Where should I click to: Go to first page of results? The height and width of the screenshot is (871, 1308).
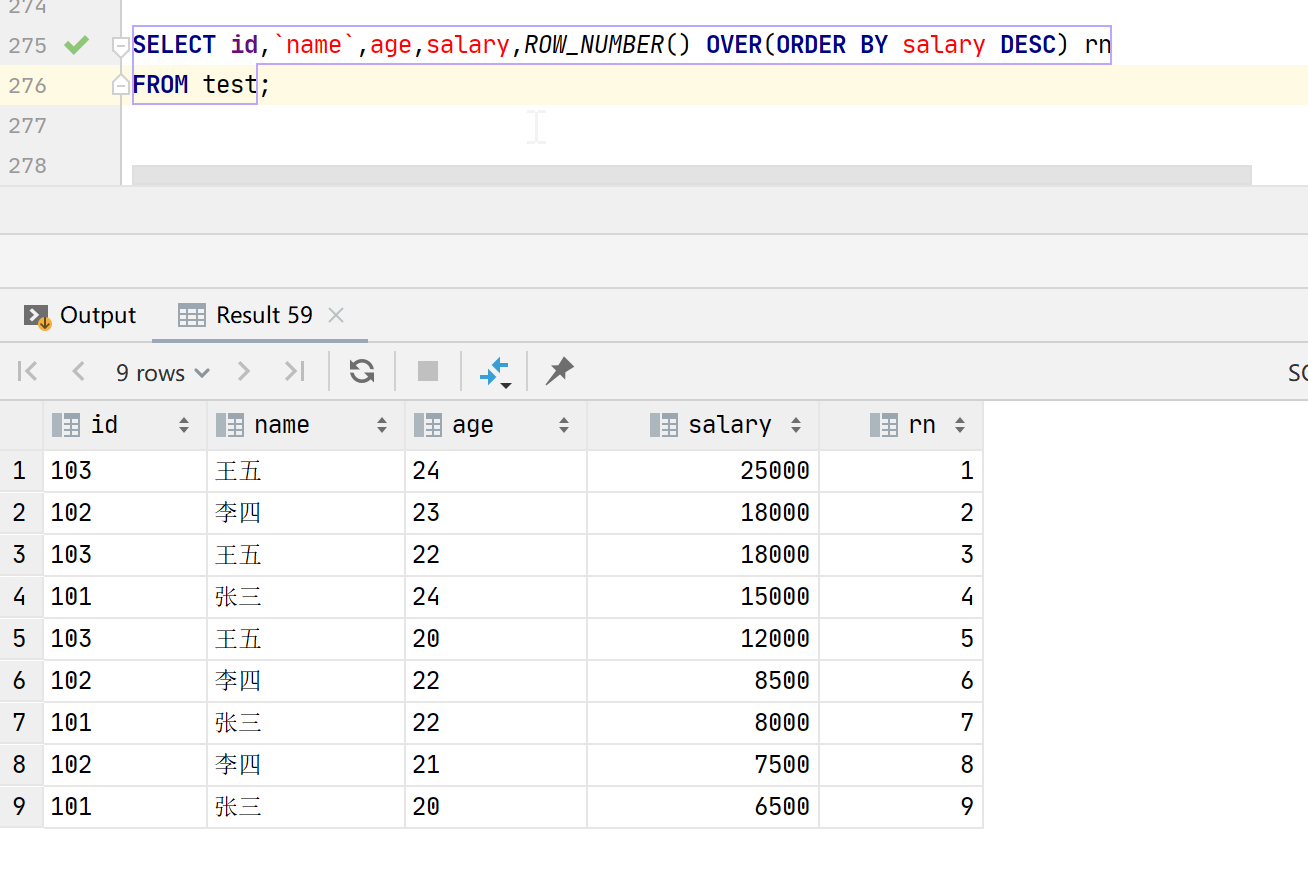click(28, 372)
